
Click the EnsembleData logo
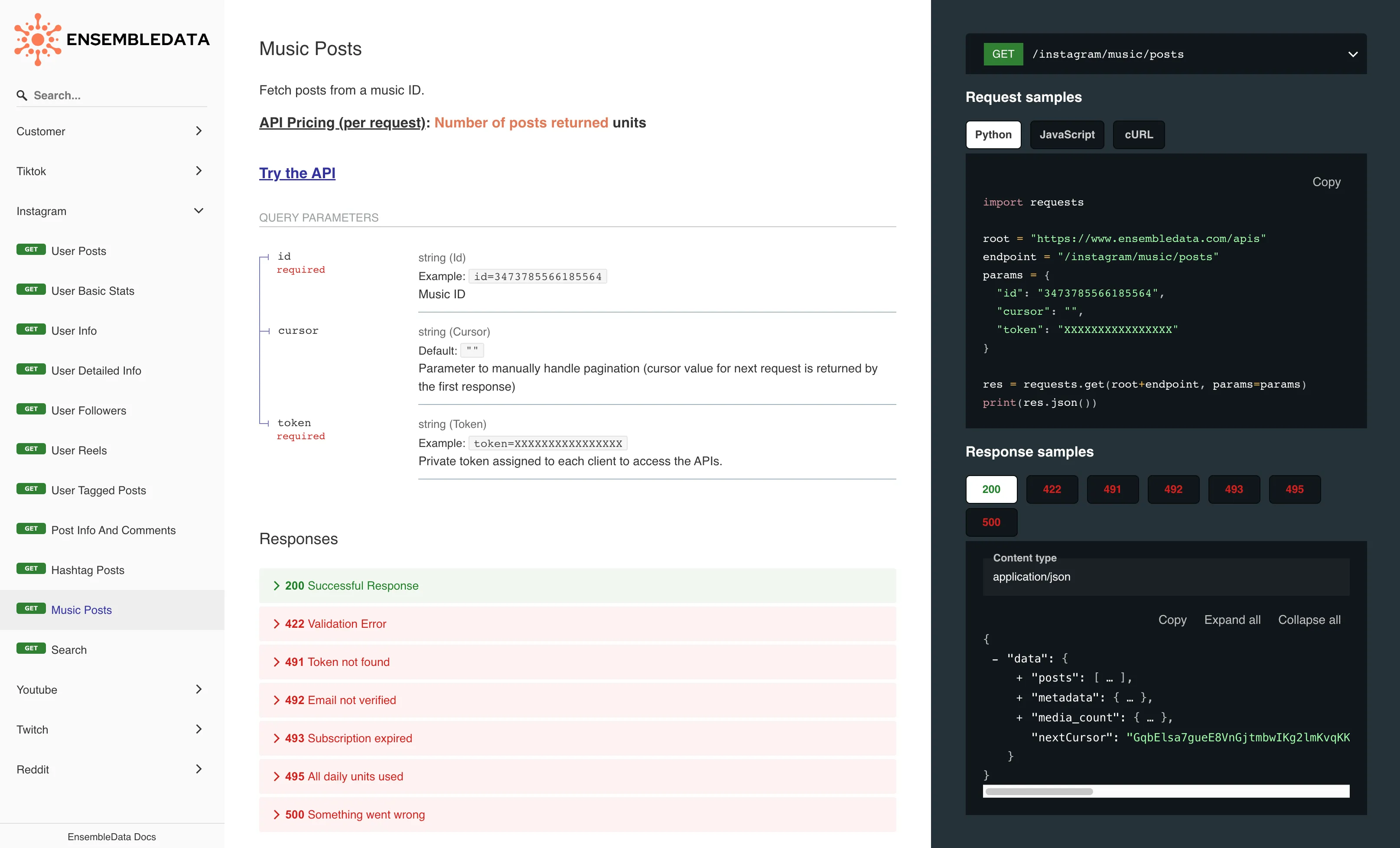[x=112, y=39]
